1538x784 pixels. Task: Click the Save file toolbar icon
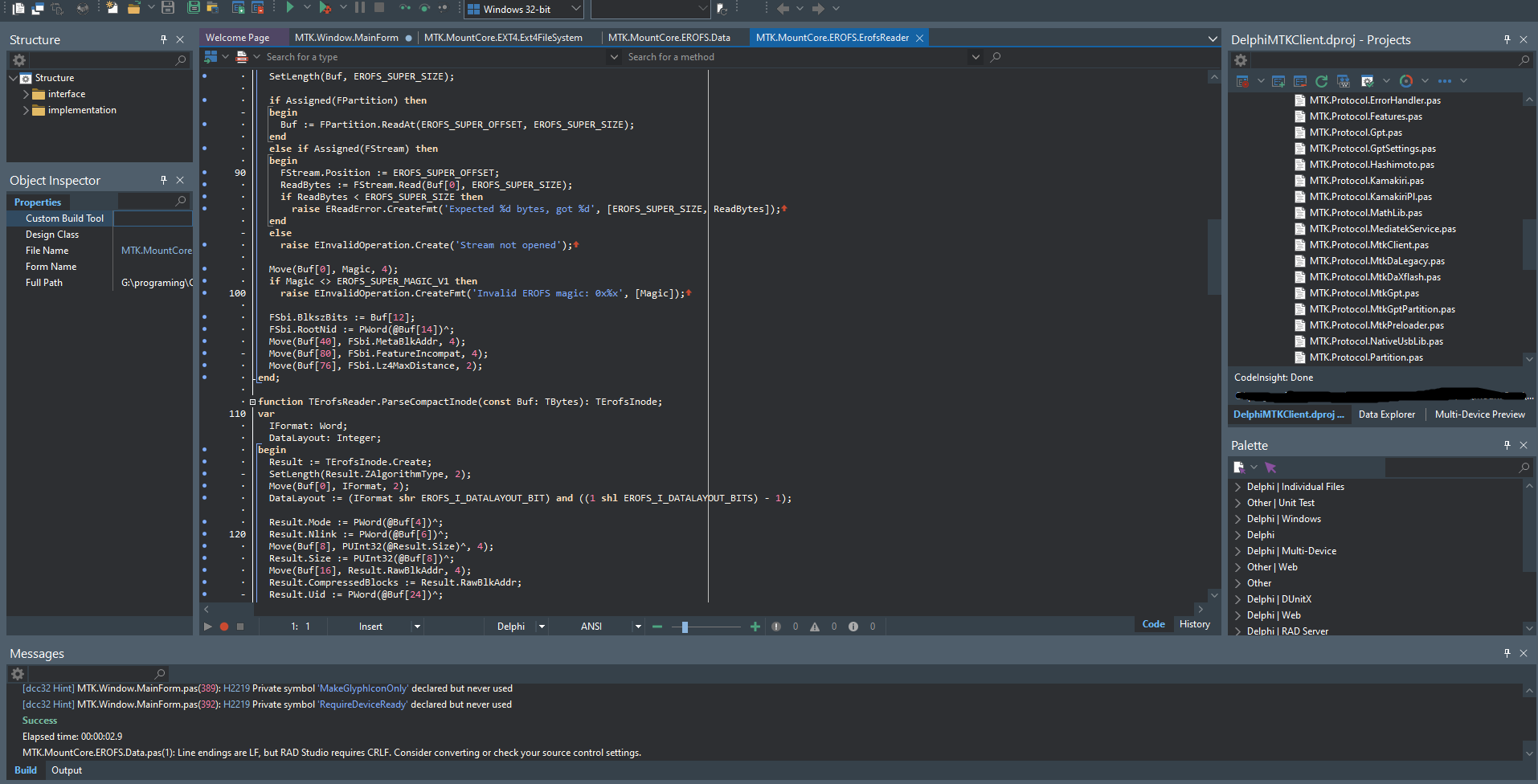point(168,8)
